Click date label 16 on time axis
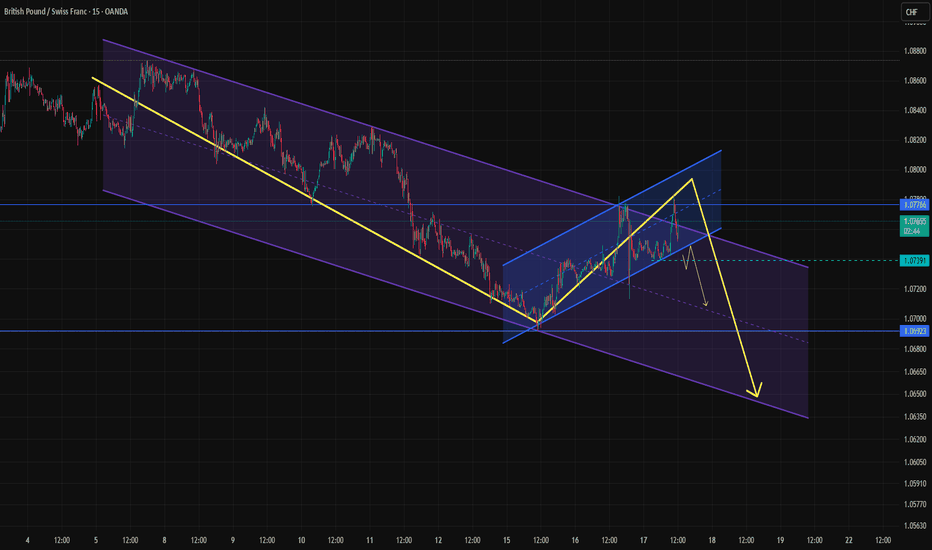Image resolution: width=932 pixels, height=550 pixels. pyautogui.click(x=575, y=540)
